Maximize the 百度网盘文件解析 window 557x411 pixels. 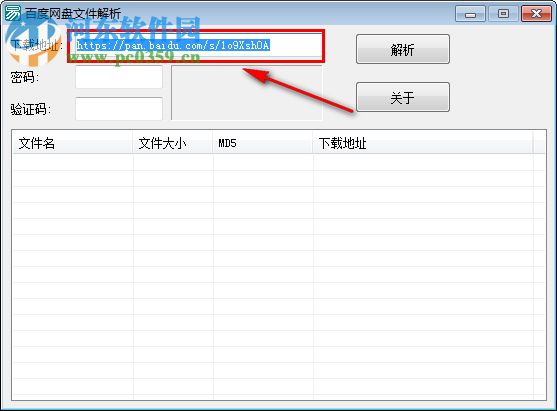503,14
